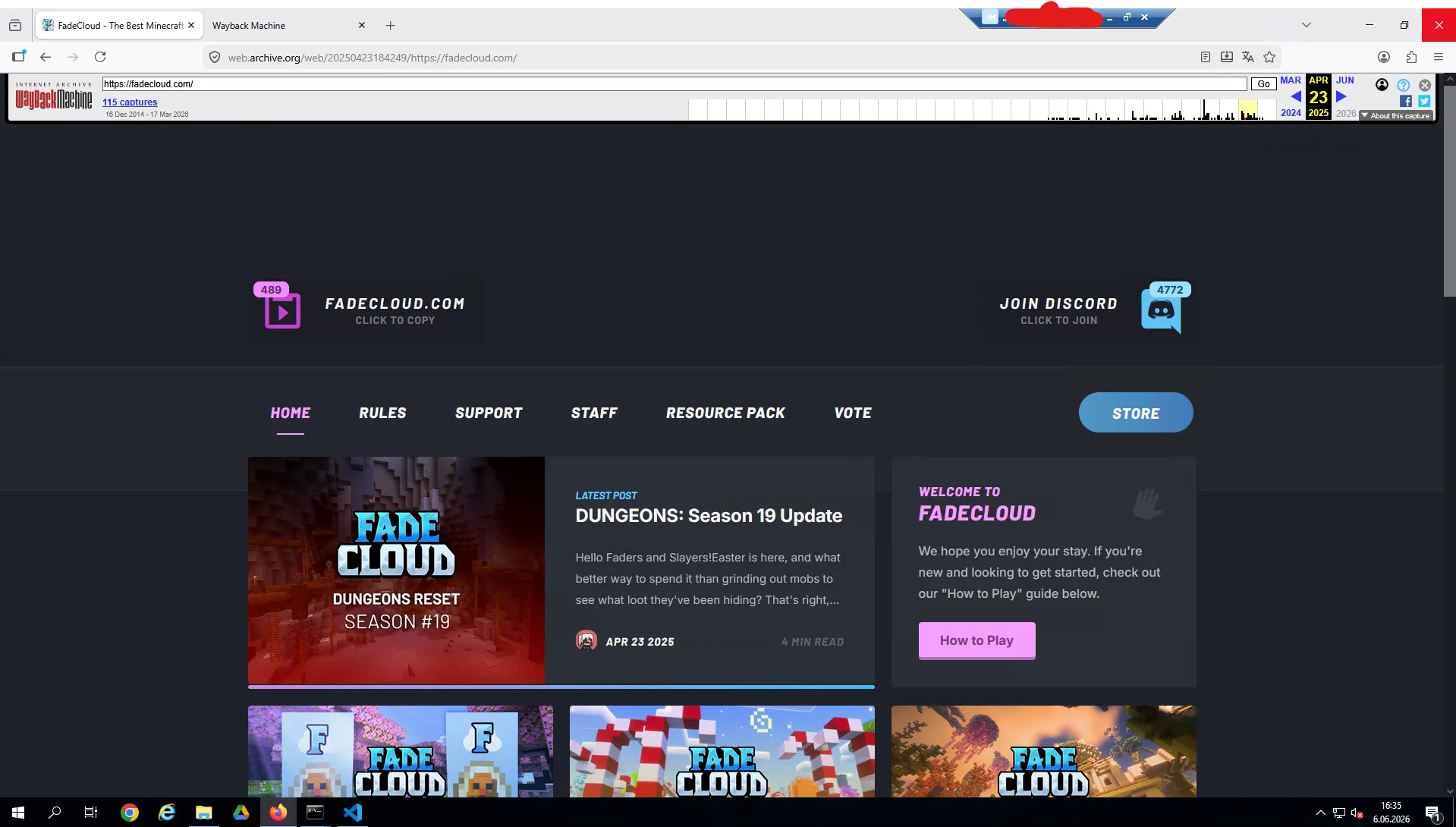Screen dimensions: 1456x827
Task: Toggle the Firefox sidebar icon
Action: click(x=19, y=57)
